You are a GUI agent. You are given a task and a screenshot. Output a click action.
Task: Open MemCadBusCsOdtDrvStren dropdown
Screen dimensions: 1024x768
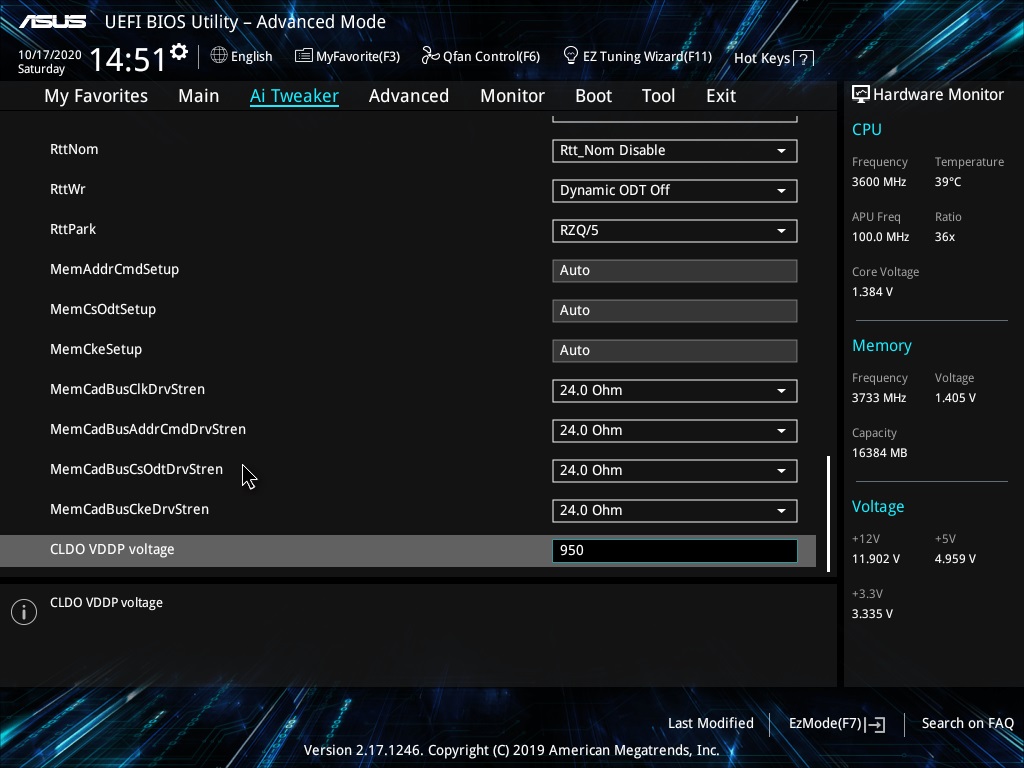point(675,471)
